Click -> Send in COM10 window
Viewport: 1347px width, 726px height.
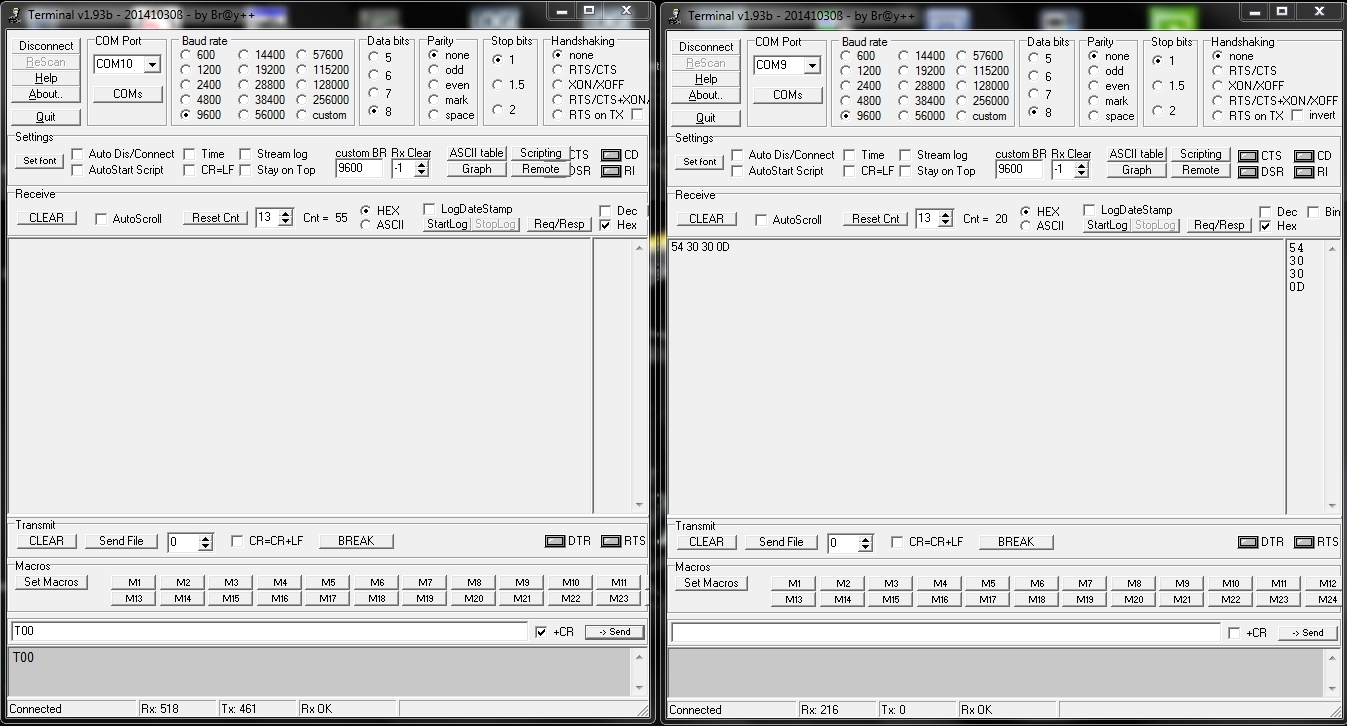pyautogui.click(x=615, y=632)
